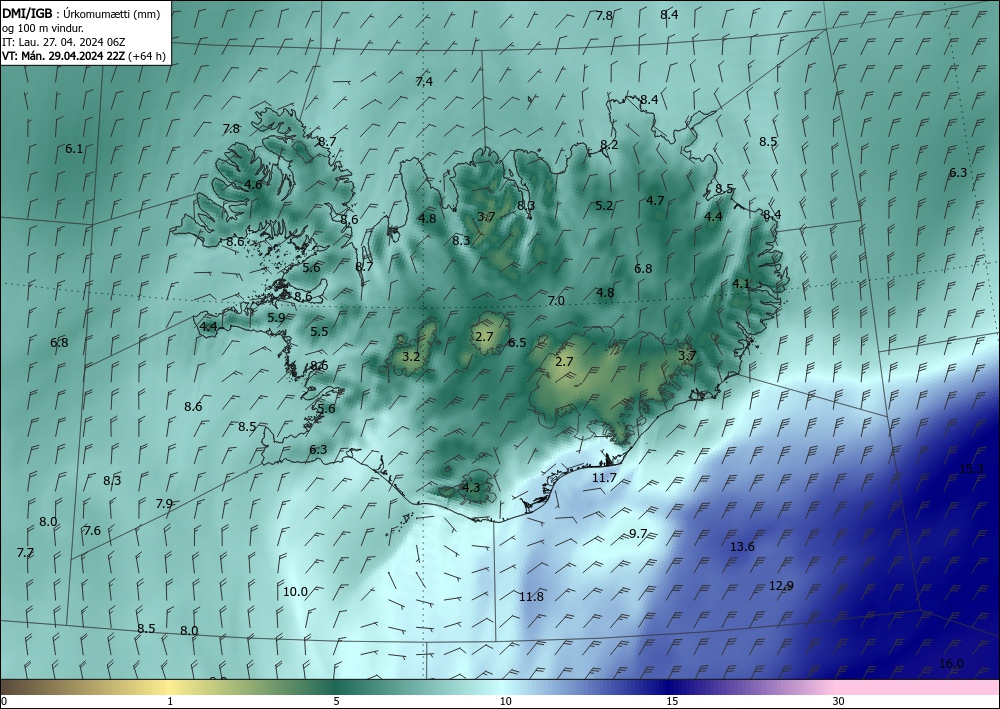Click the 16.0 value in the bottom corner

point(952,664)
